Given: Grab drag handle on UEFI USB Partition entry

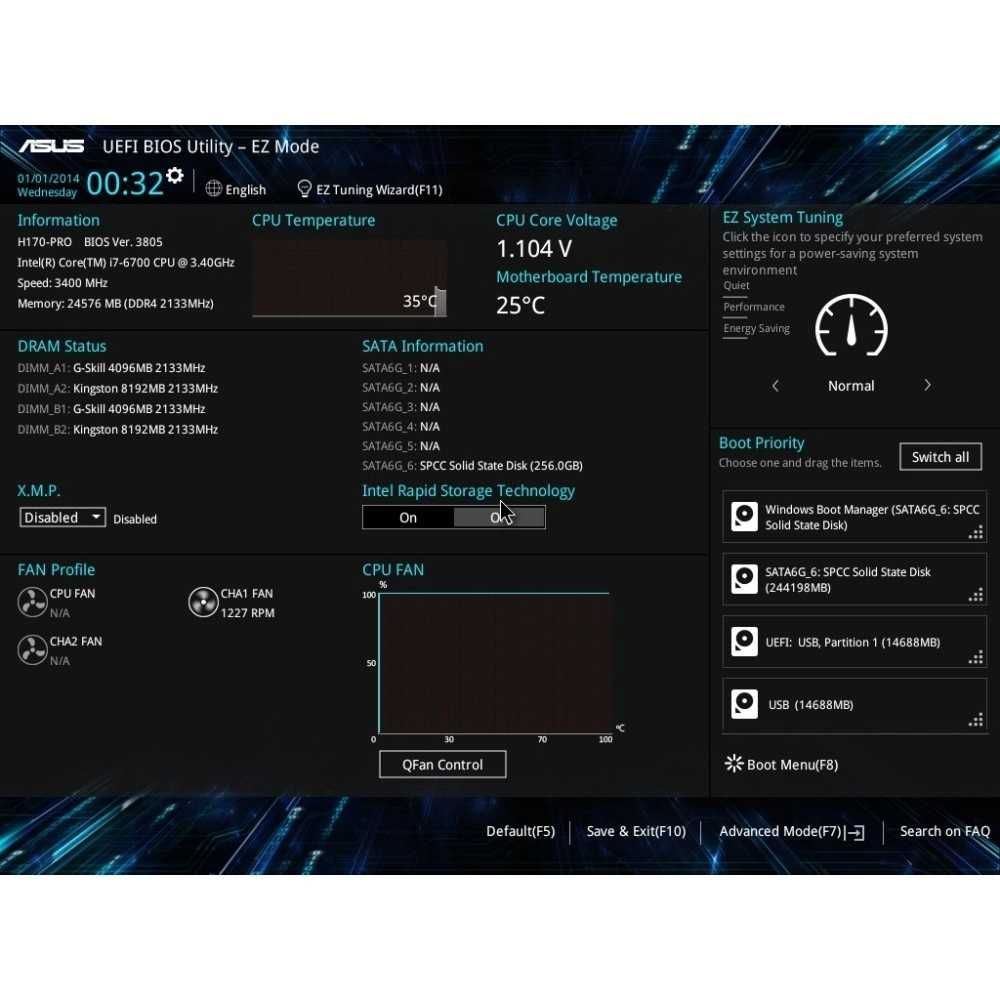Looking at the screenshot, I should 976,658.
